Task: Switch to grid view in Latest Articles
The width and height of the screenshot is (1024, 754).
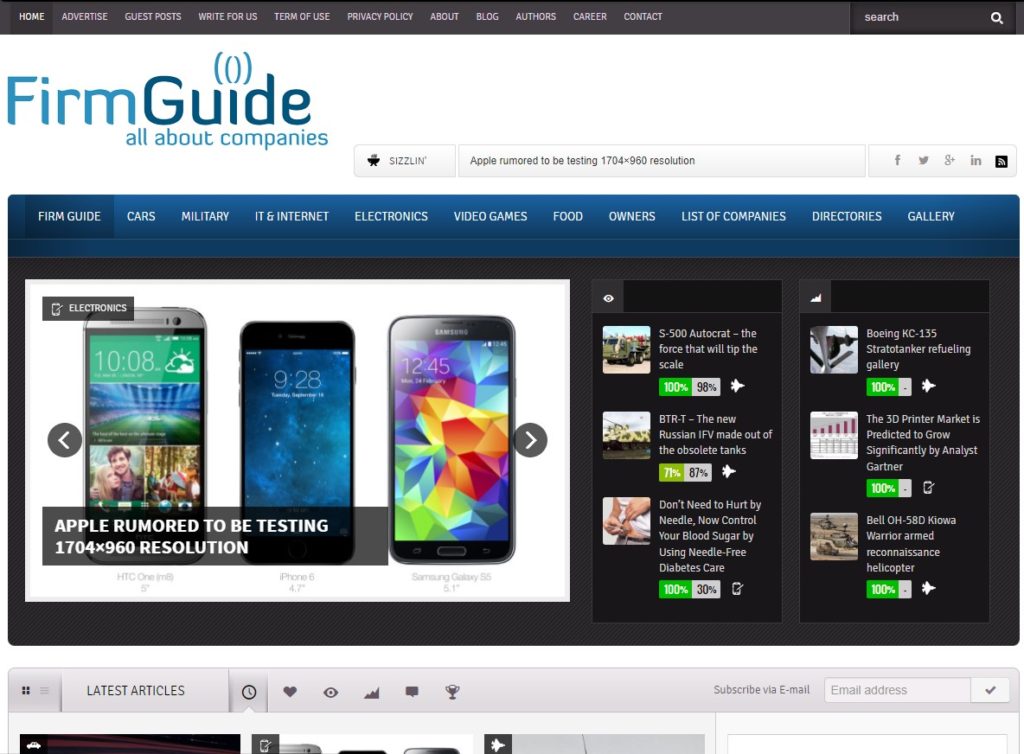Action: click(x=26, y=690)
